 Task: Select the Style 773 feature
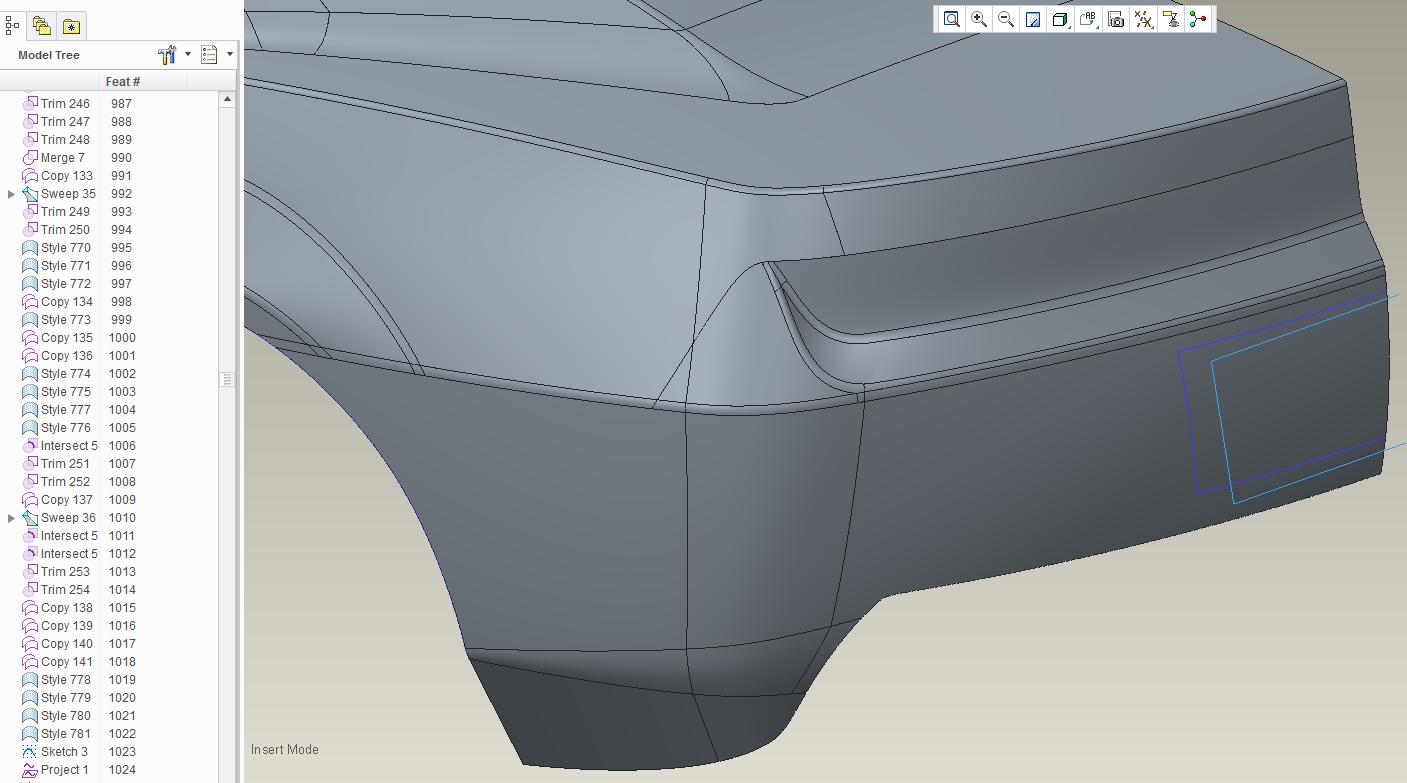[x=66, y=320]
